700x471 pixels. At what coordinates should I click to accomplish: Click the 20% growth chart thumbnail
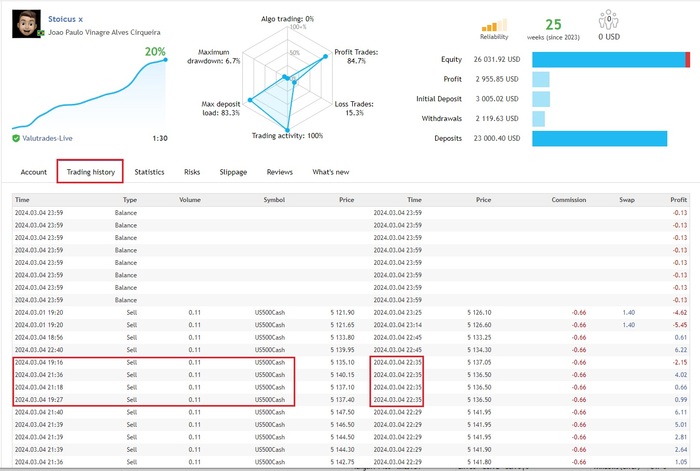point(88,90)
